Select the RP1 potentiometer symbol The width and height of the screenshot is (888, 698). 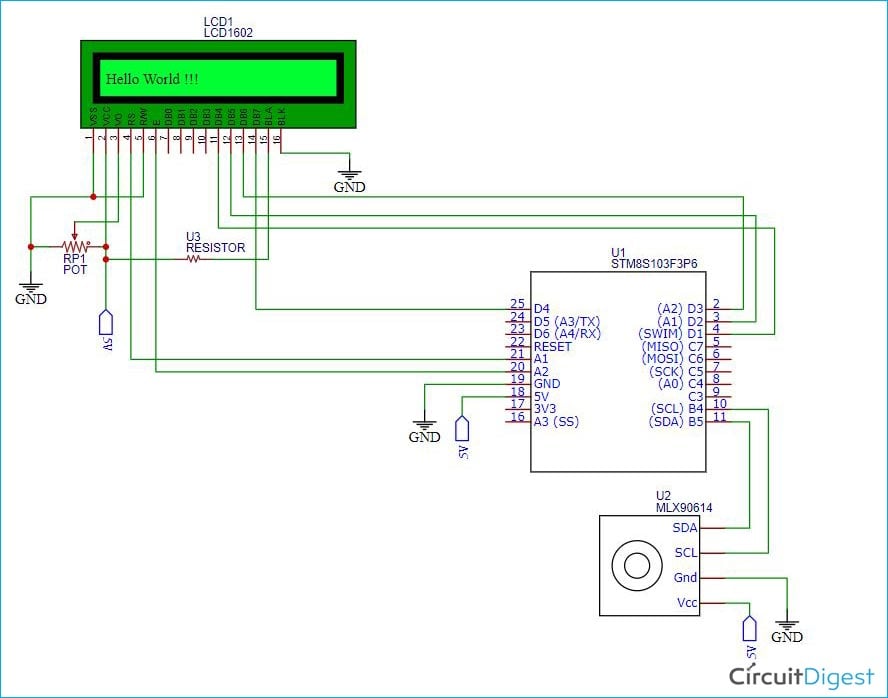coord(76,245)
